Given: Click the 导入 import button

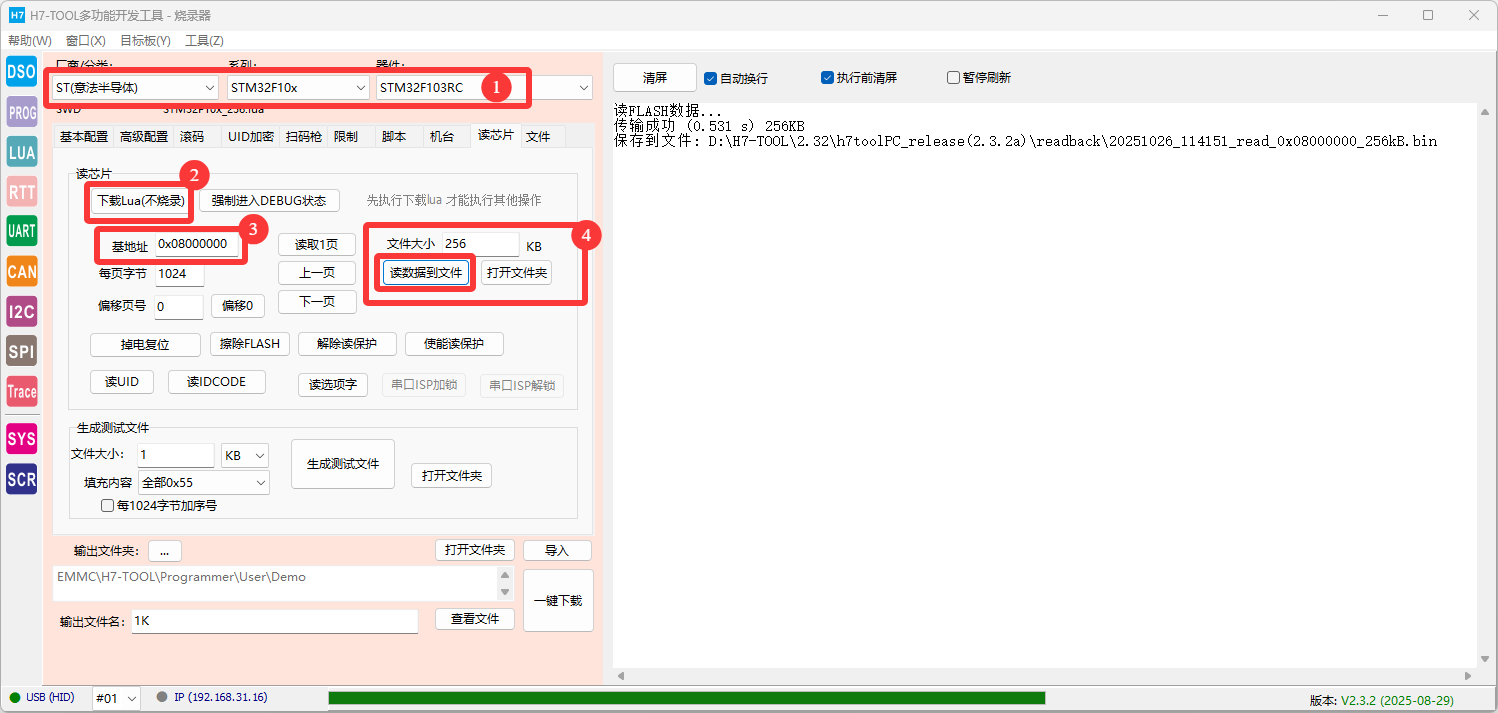Looking at the screenshot, I should 557,551.
